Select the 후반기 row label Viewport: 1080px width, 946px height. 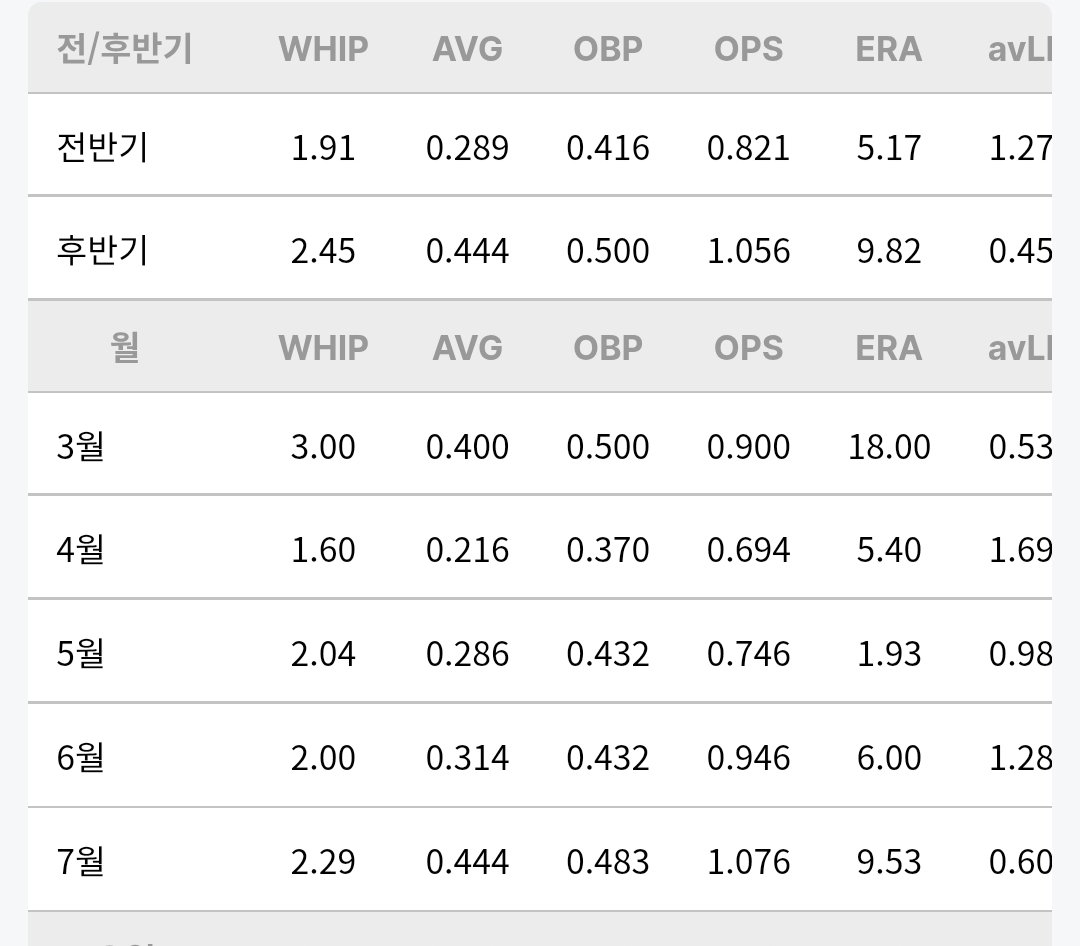103,250
